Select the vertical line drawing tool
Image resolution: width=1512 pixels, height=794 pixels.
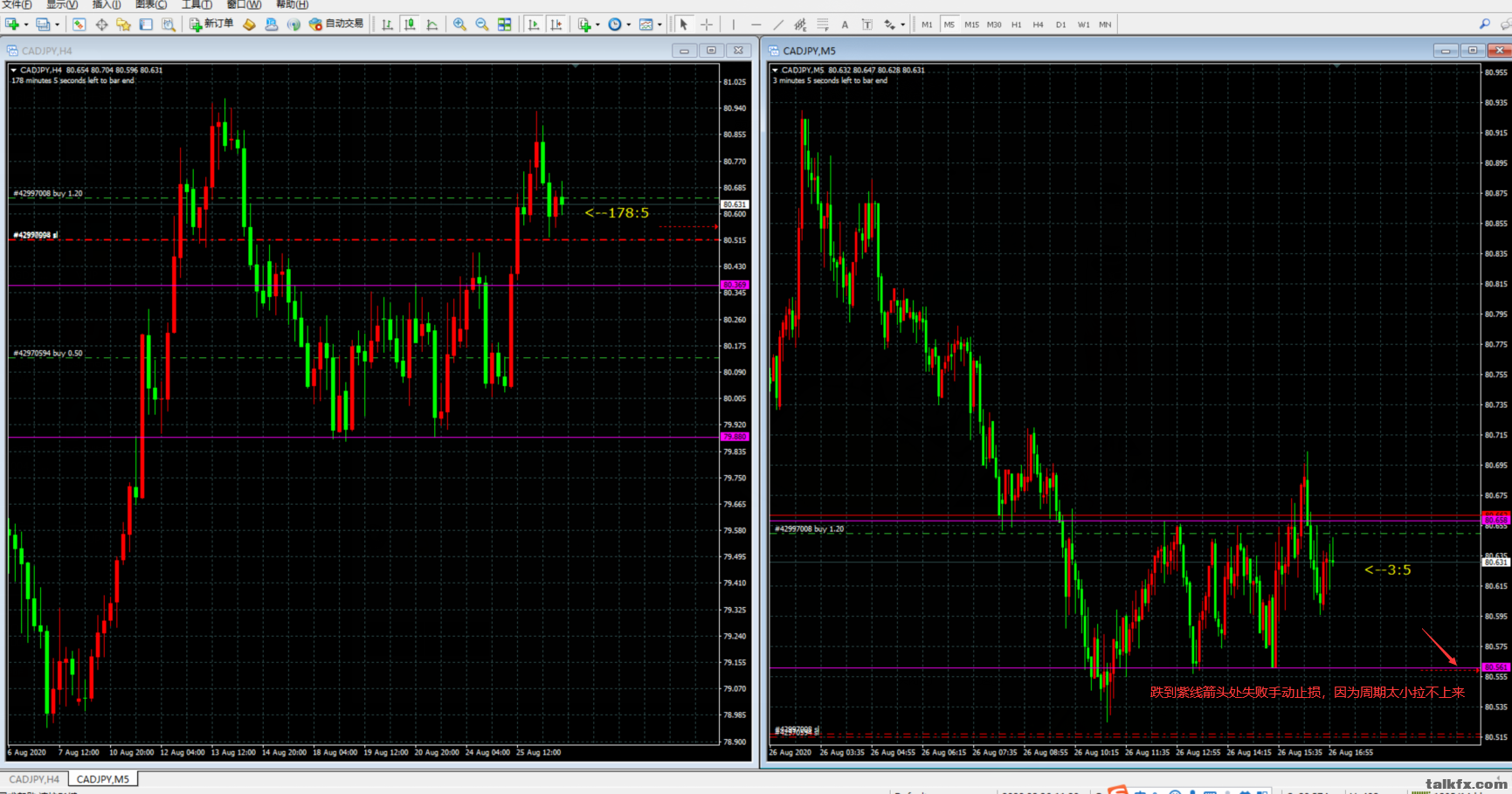pos(734,24)
